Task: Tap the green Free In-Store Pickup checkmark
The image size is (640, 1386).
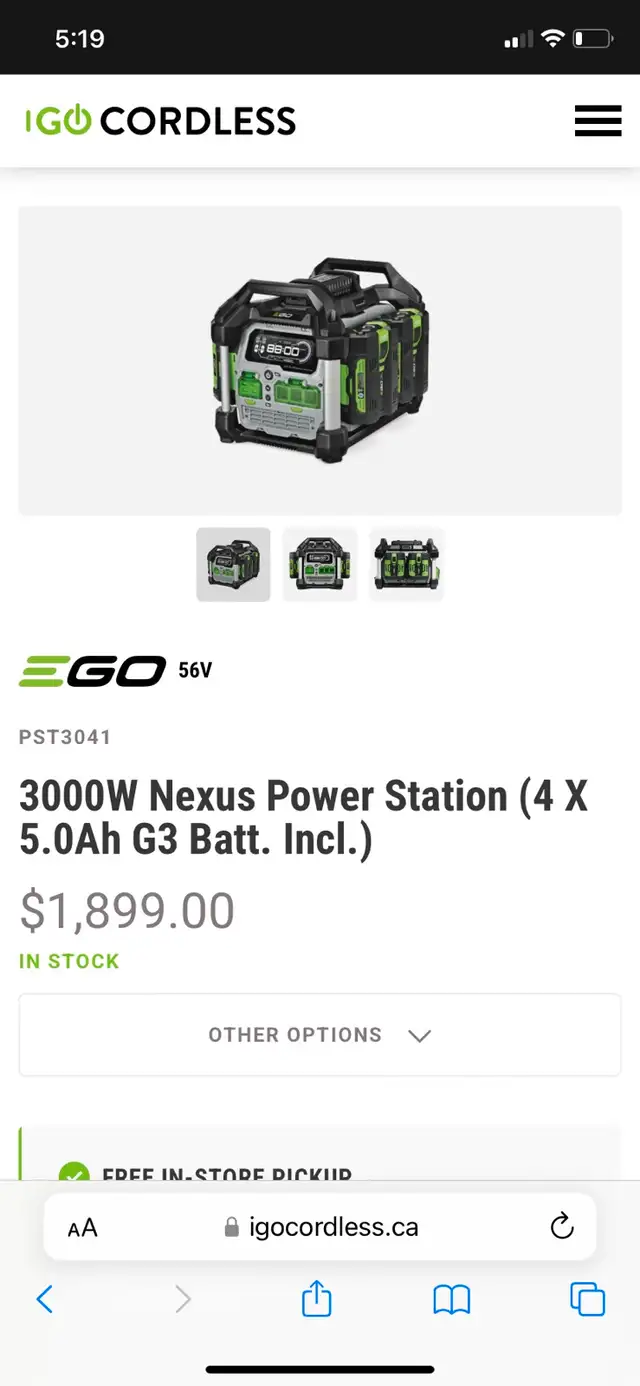Action: [74, 1171]
